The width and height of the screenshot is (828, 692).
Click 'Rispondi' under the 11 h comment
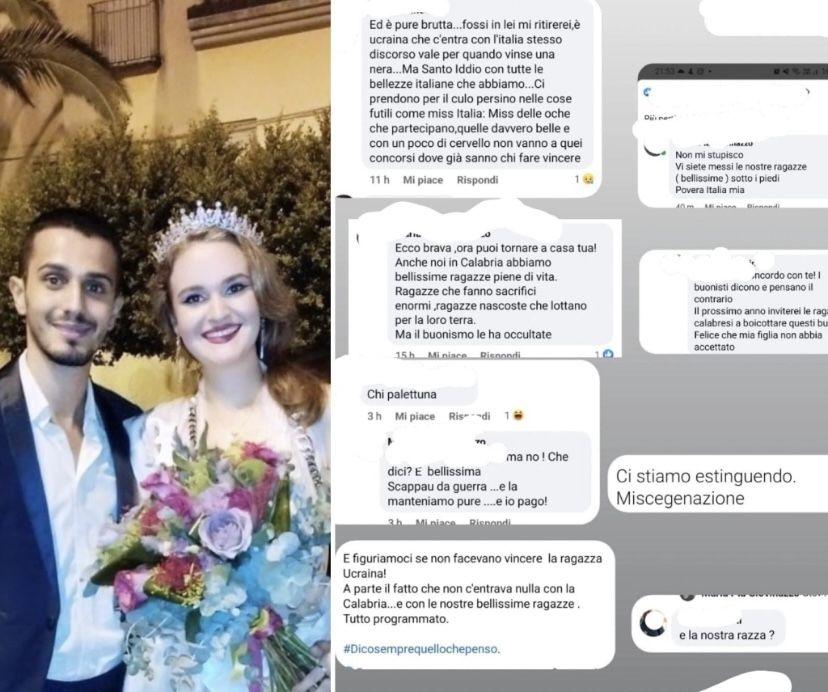477,180
